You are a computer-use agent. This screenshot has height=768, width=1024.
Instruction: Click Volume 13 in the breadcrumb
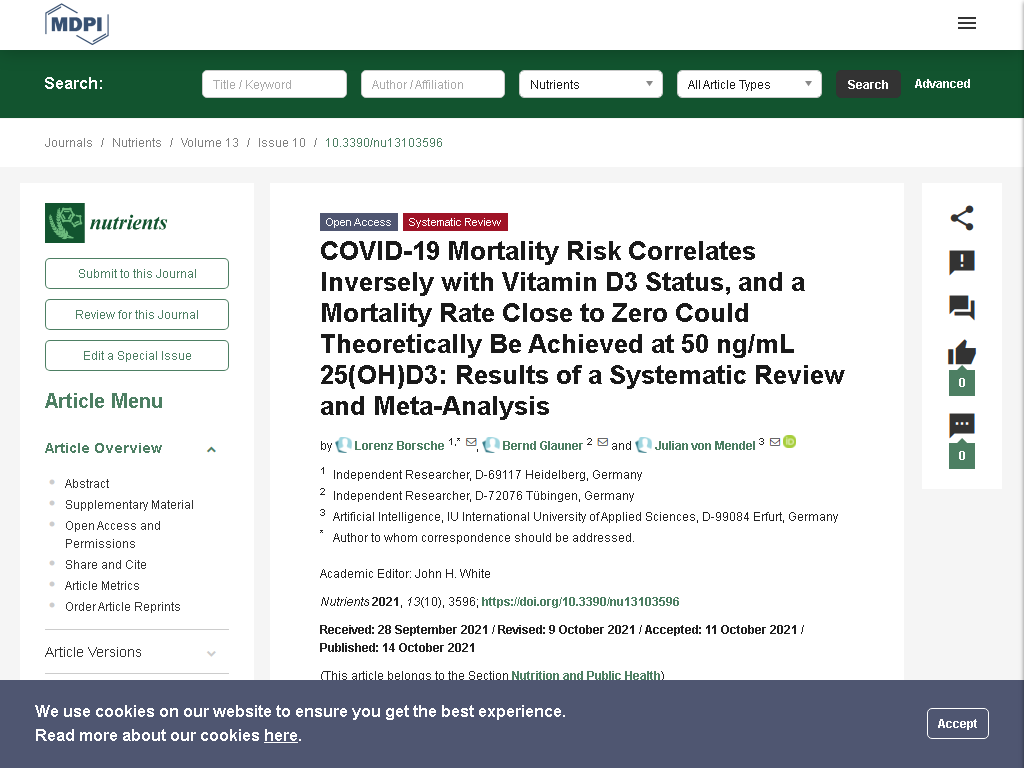pos(210,143)
